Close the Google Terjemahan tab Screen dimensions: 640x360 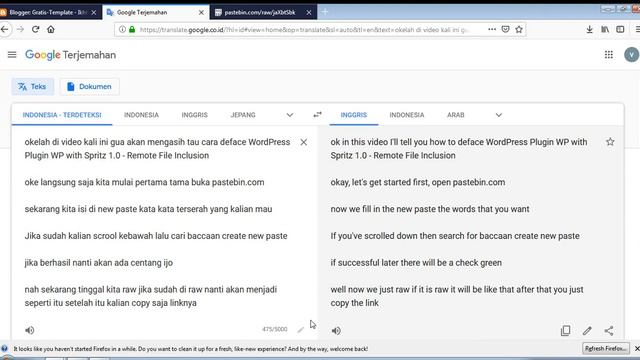pos(201,13)
